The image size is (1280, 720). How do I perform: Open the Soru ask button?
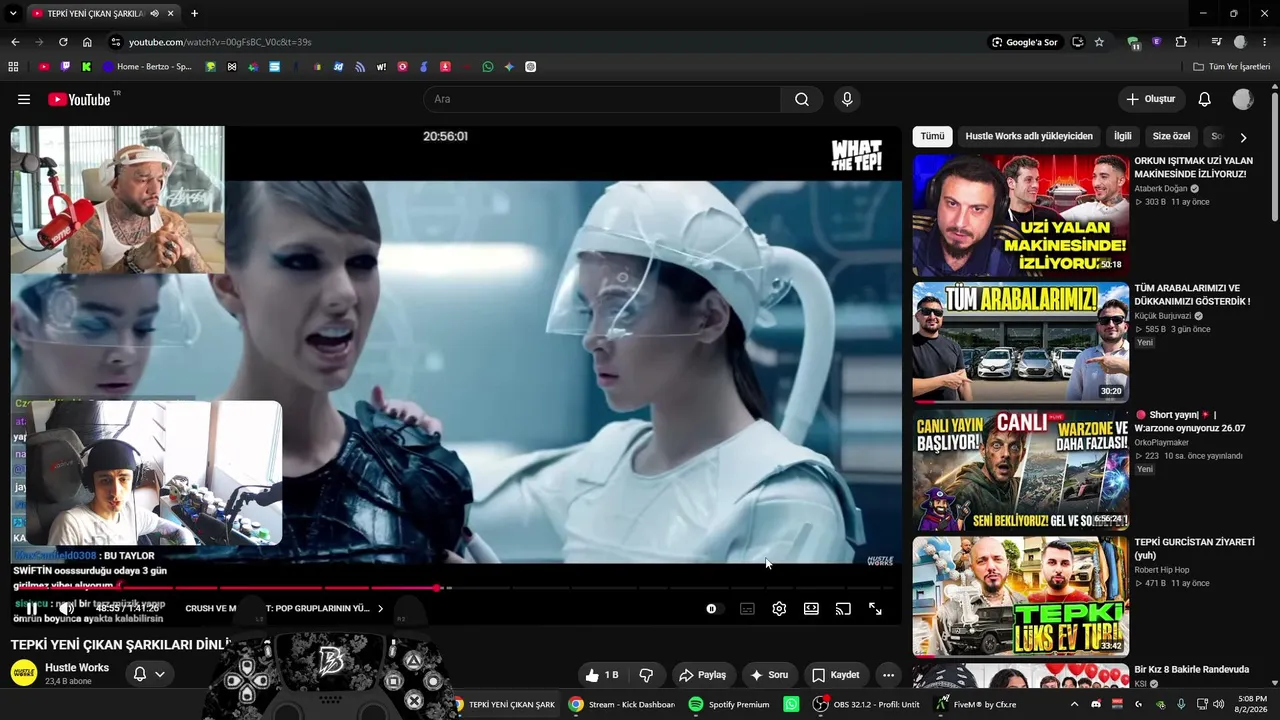coord(769,675)
